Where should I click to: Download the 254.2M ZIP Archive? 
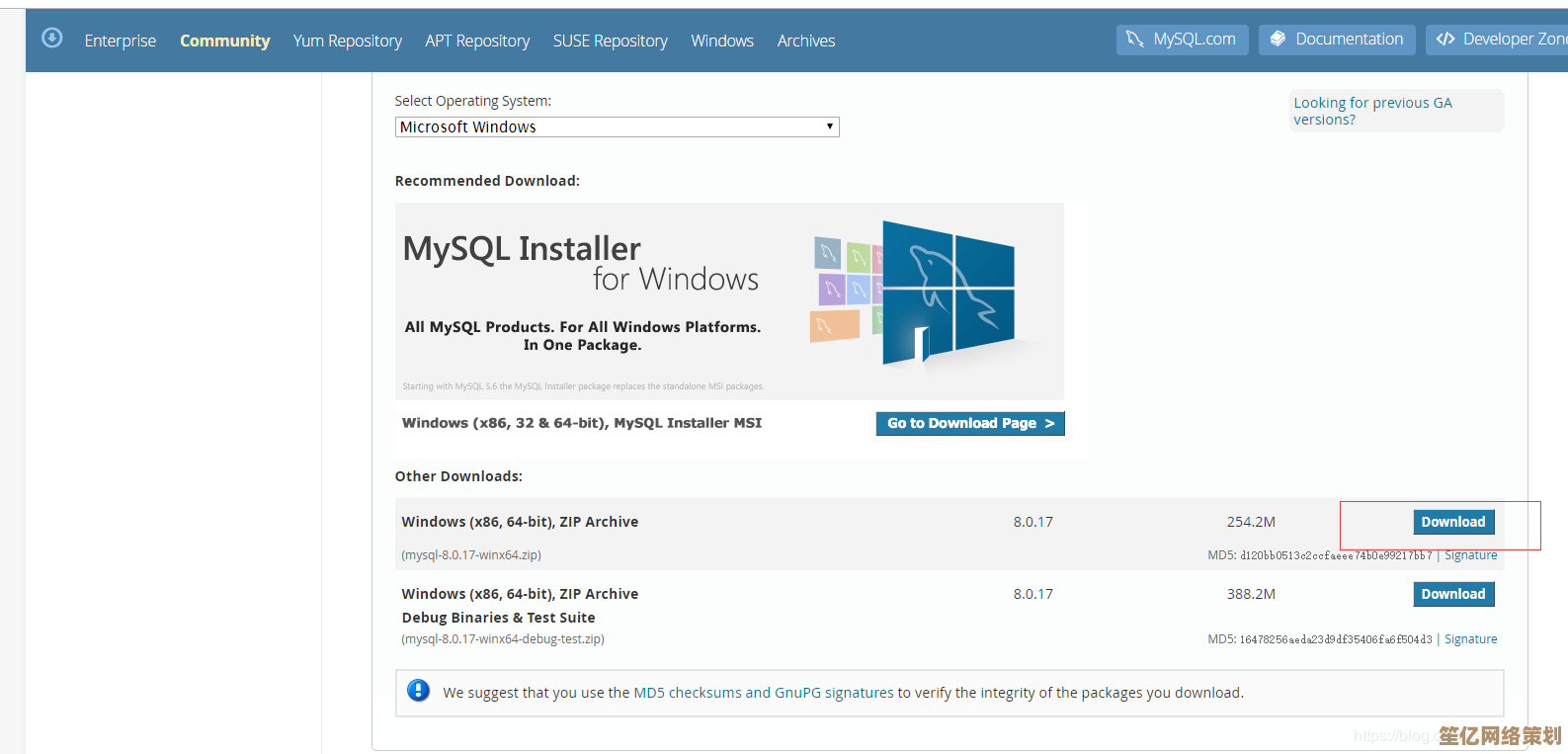1452,522
